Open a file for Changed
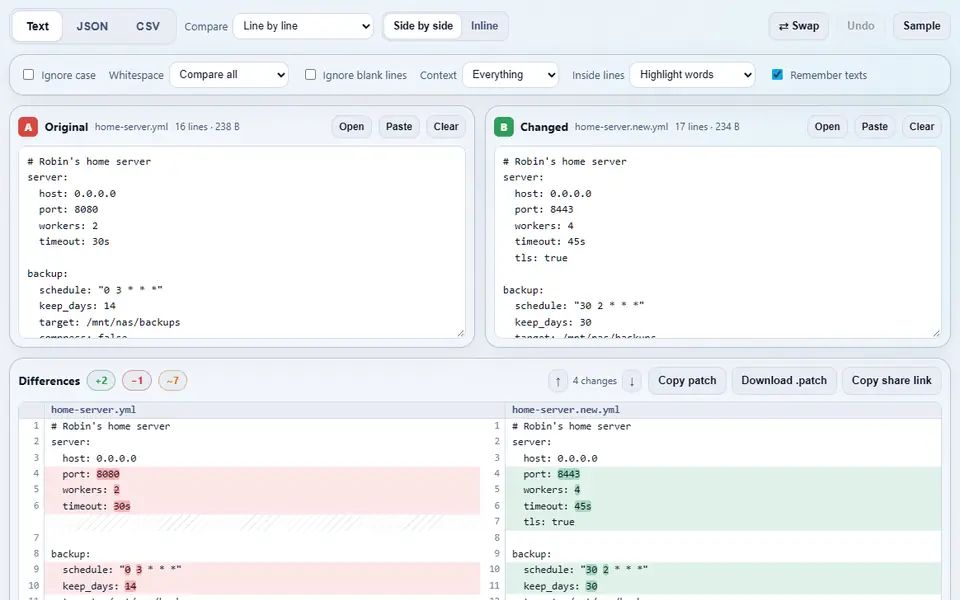This screenshot has width=960, height=600. pyautogui.click(x=827, y=127)
